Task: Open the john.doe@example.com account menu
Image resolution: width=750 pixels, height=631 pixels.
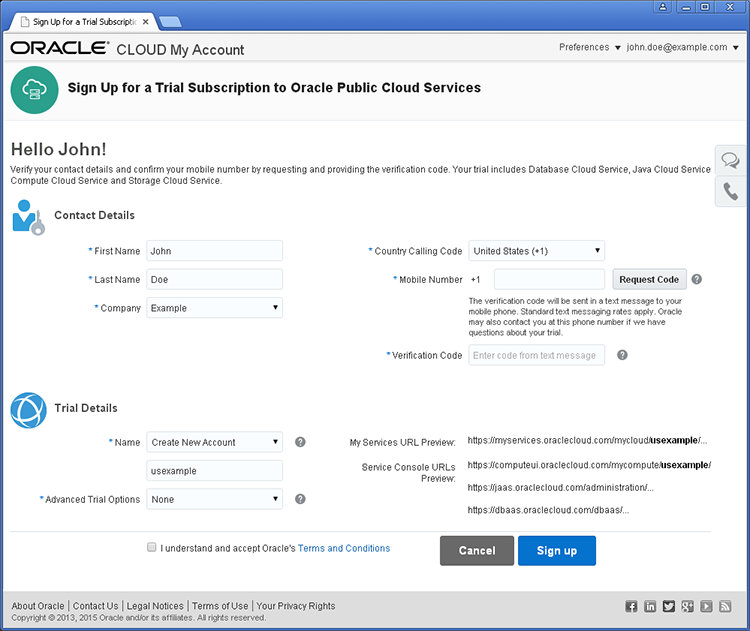Action: (x=683, y=47)
